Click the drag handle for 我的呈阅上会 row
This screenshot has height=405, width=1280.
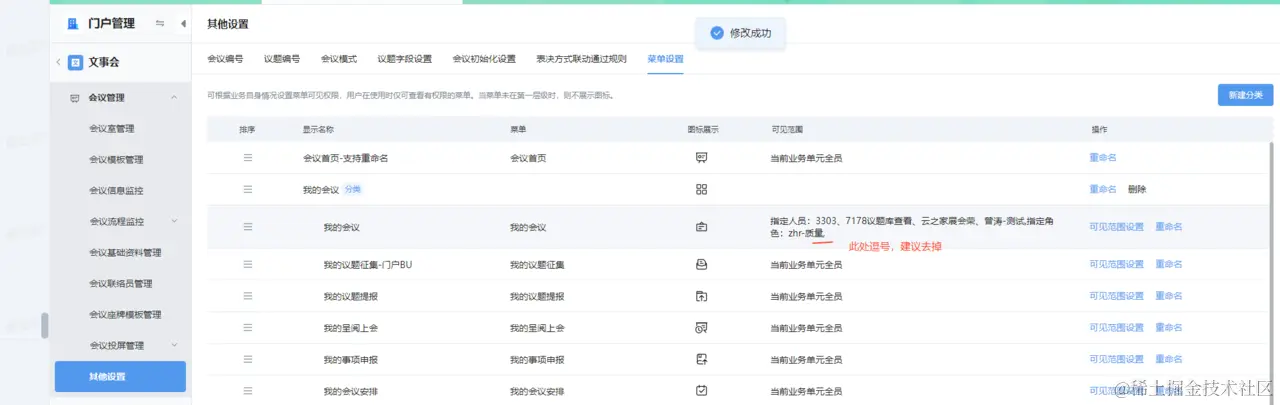click(248, 328)
